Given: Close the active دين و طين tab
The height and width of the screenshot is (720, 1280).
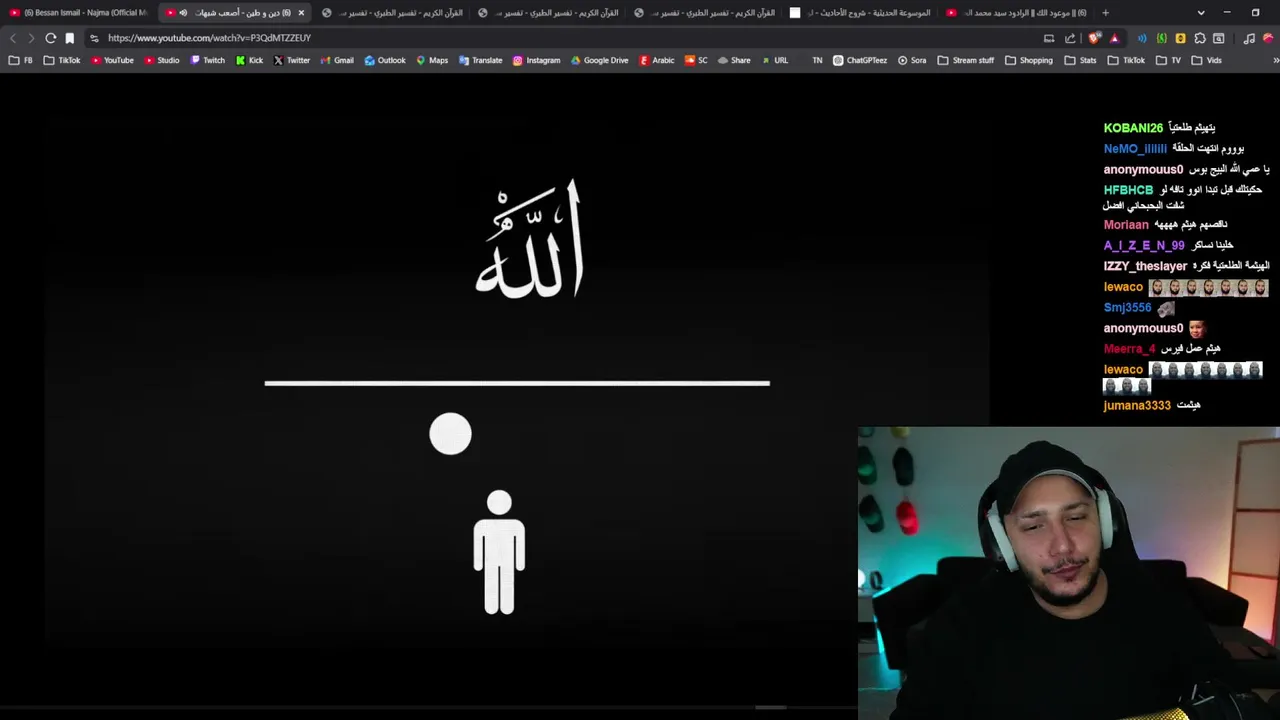Looking at the screenshot, I should (x=301, y=13).
